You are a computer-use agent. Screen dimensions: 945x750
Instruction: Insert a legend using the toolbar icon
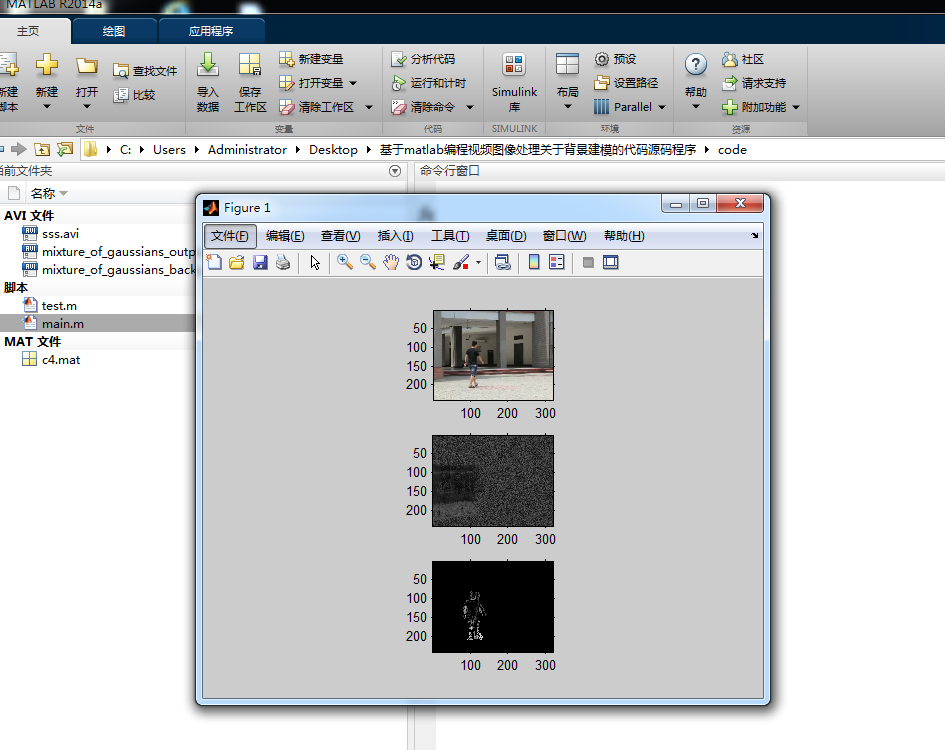tap(557, 262)
